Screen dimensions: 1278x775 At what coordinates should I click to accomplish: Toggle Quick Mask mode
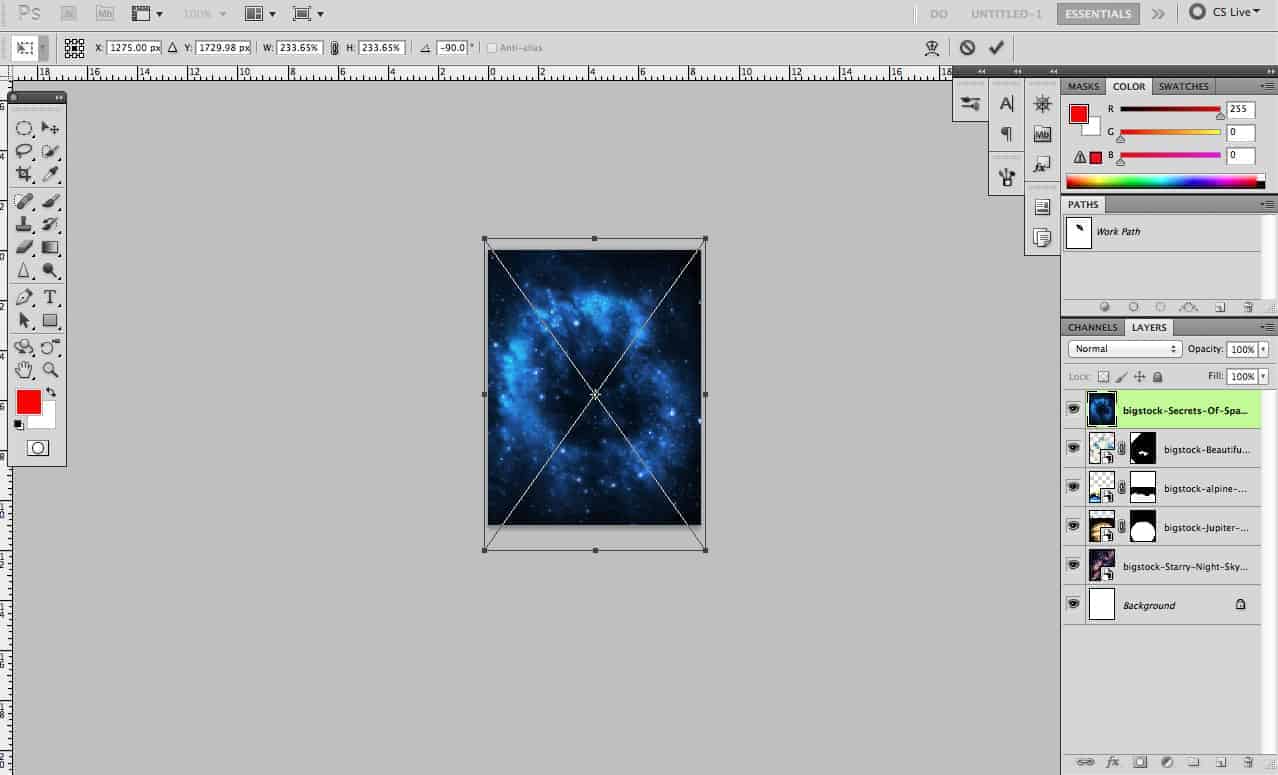pos(38,448)
